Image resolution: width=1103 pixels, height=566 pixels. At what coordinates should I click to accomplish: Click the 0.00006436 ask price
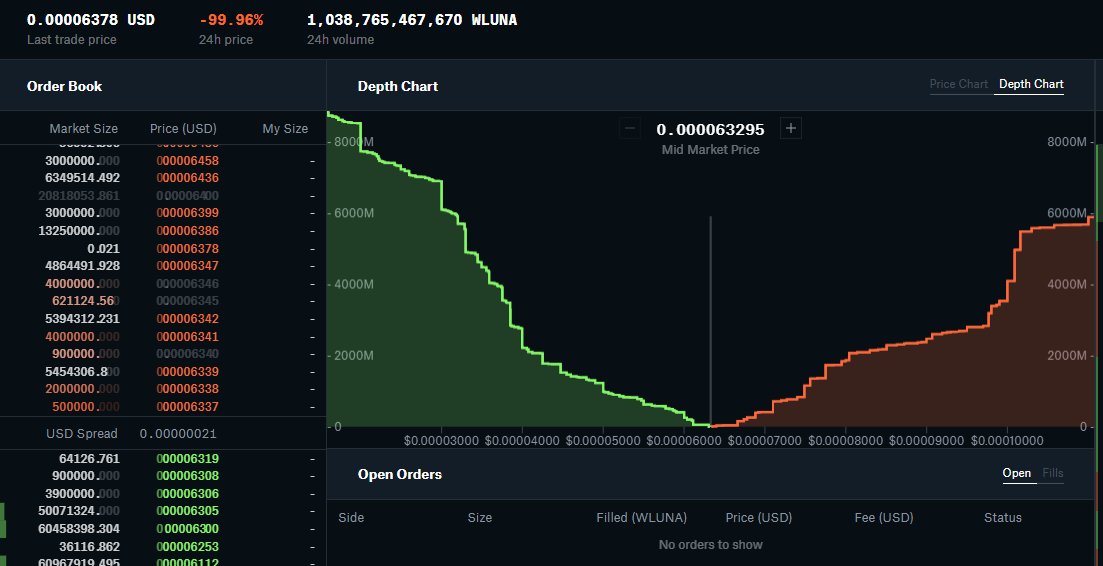point(187,178)
